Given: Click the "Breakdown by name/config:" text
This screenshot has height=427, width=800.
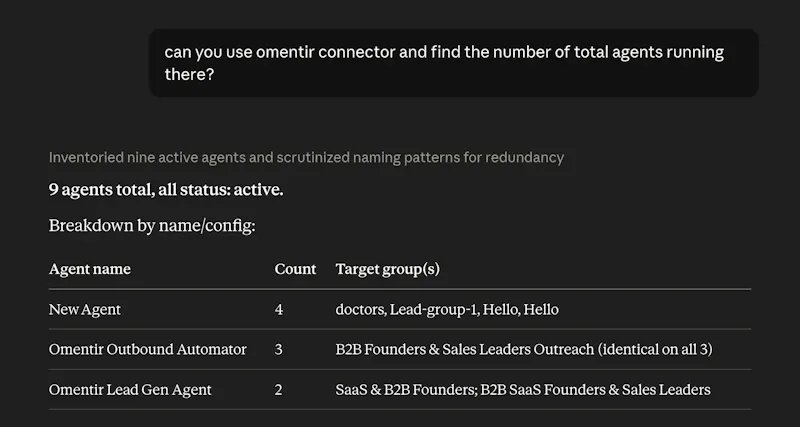Looking at the screenshot, I should pyautogui.click(x=152, y=225).
